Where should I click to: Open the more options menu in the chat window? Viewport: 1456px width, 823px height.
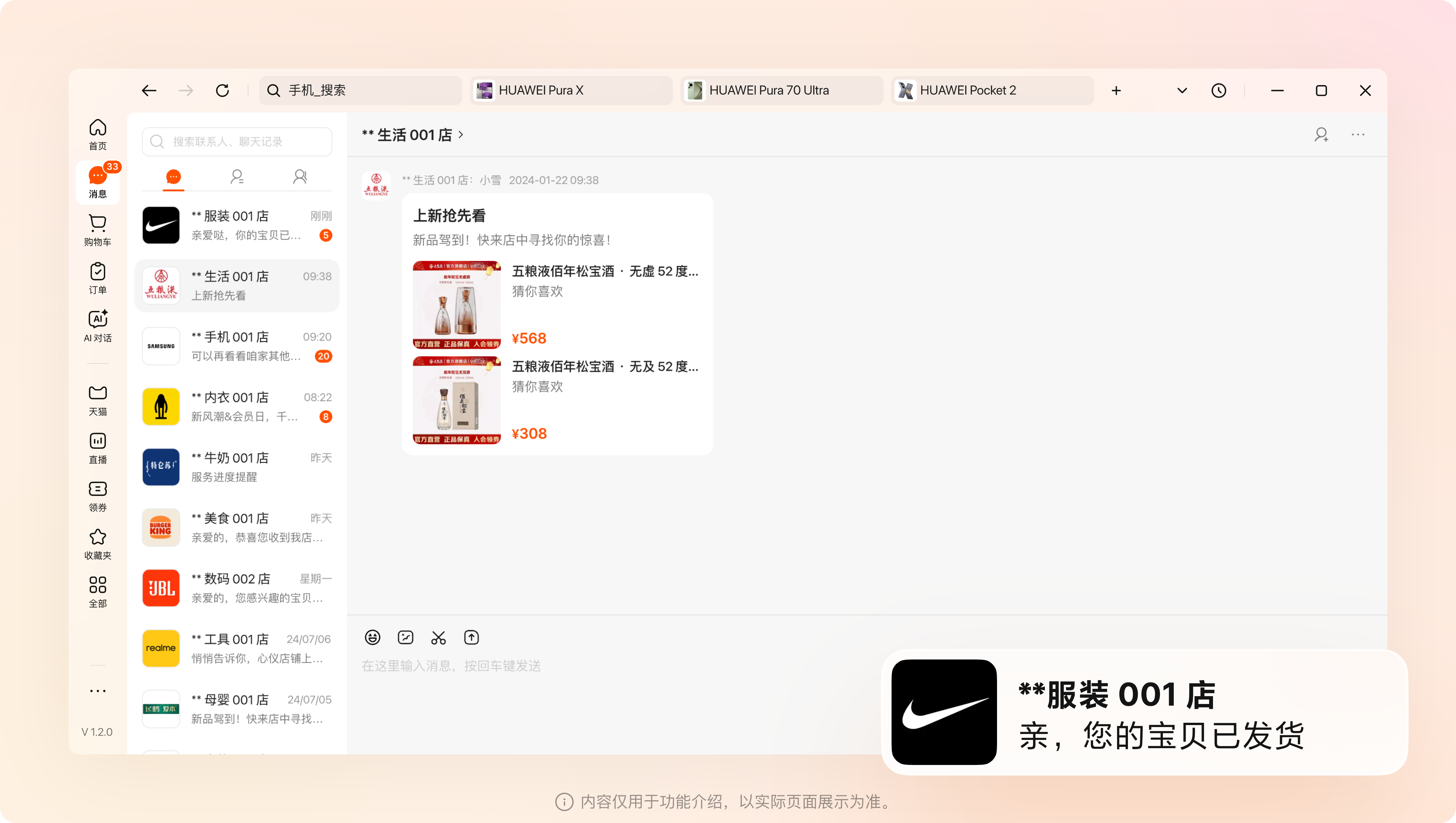(x=1358, y=134)
